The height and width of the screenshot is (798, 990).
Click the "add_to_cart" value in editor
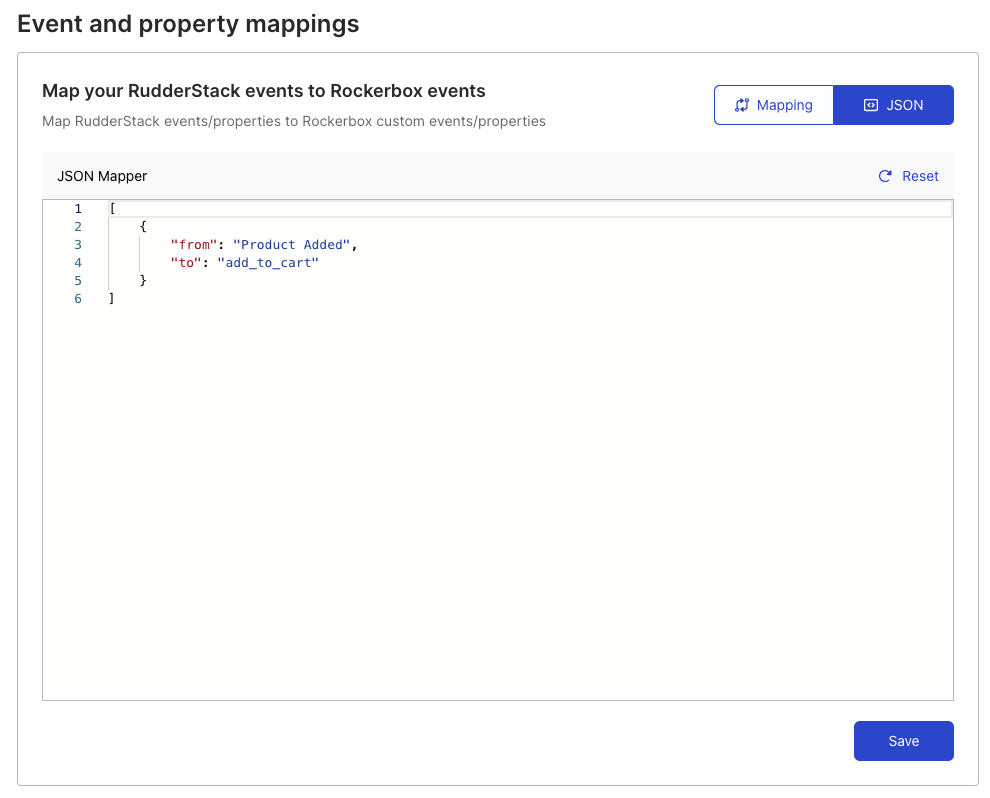click(268, 263)
